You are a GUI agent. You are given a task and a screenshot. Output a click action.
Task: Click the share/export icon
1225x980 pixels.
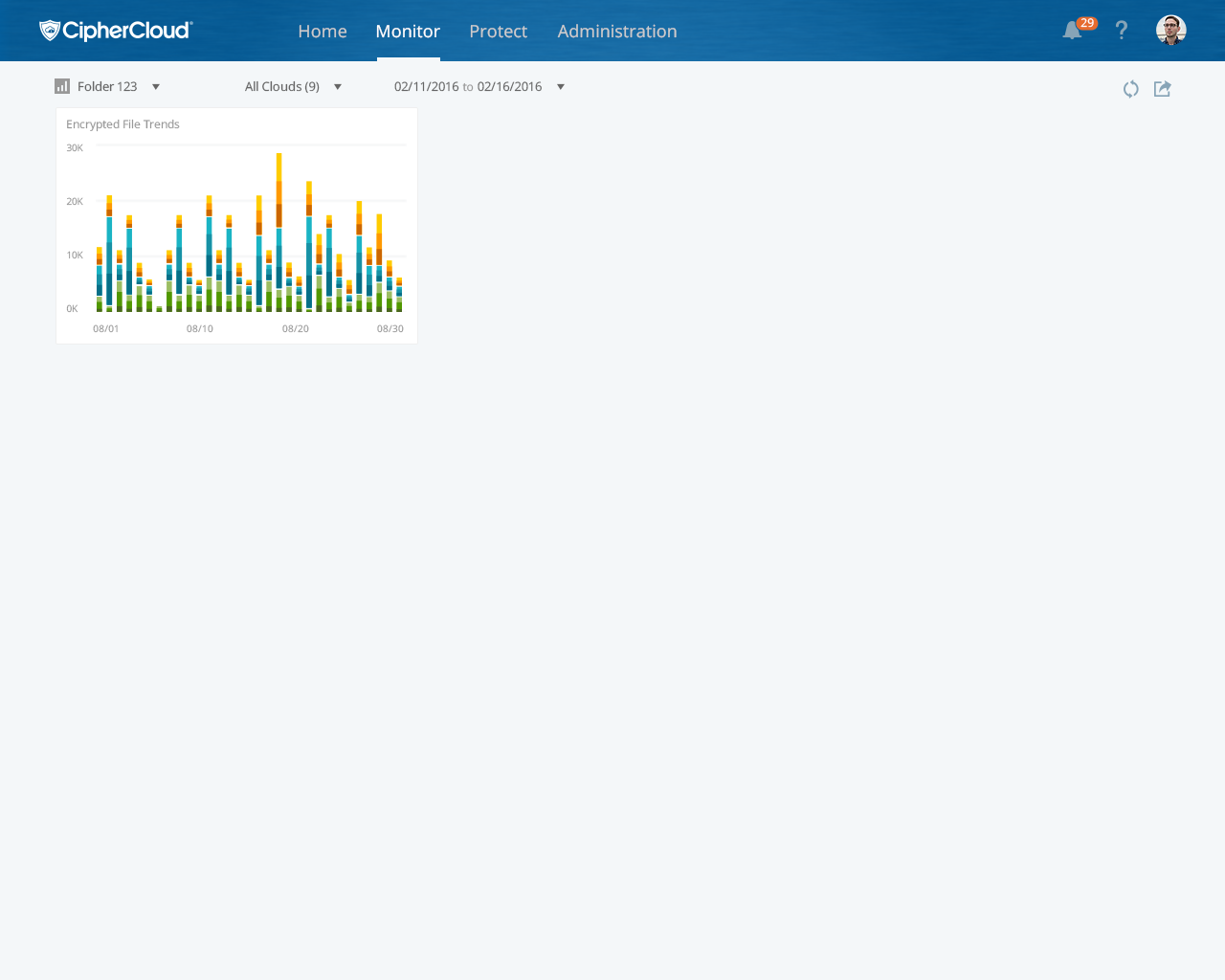coord(1163,89)
